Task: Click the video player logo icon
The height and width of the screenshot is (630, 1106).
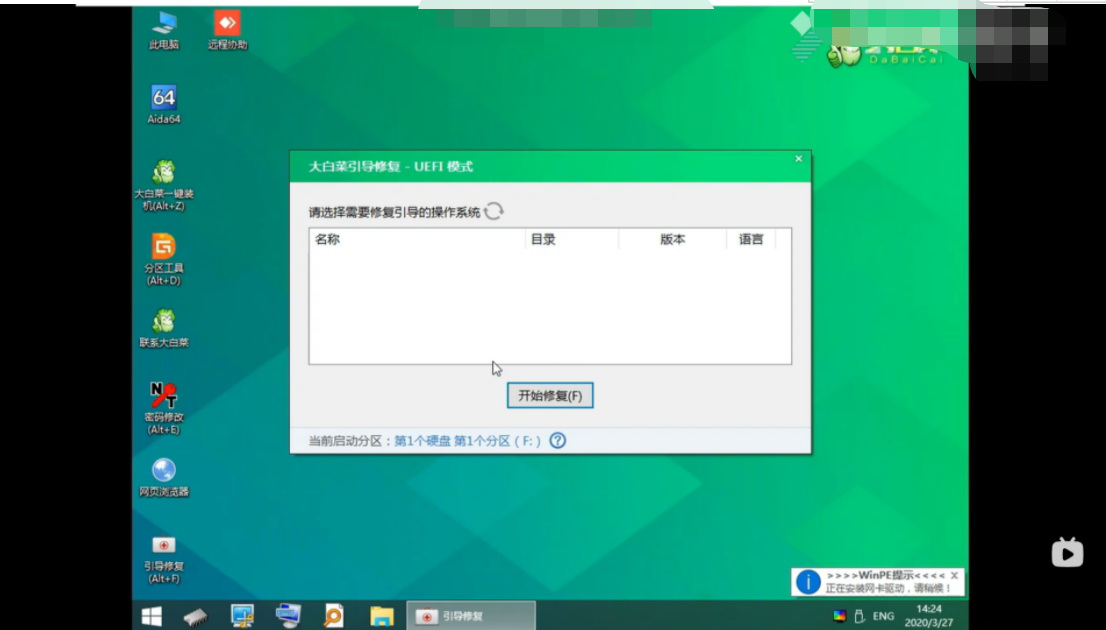Action: [x=1067, y=552]
